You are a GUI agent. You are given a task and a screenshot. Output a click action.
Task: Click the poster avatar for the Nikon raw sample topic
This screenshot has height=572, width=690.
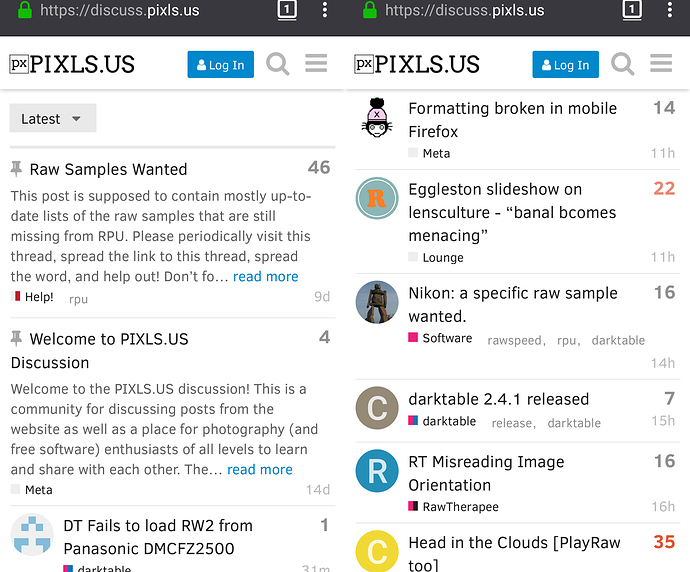click(x=377, y=303)
